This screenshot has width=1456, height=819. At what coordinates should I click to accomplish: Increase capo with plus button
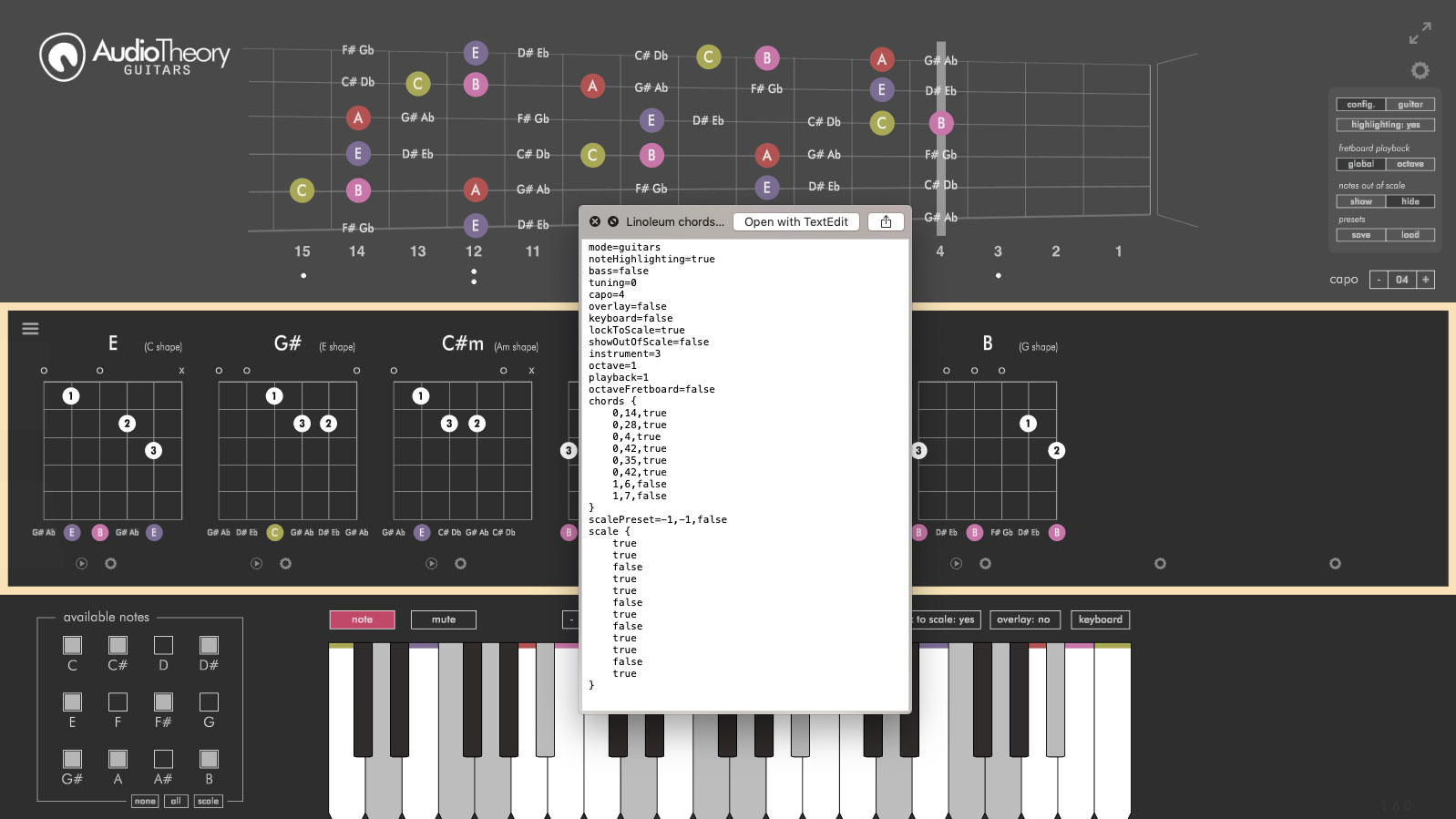pos(1425,280)
